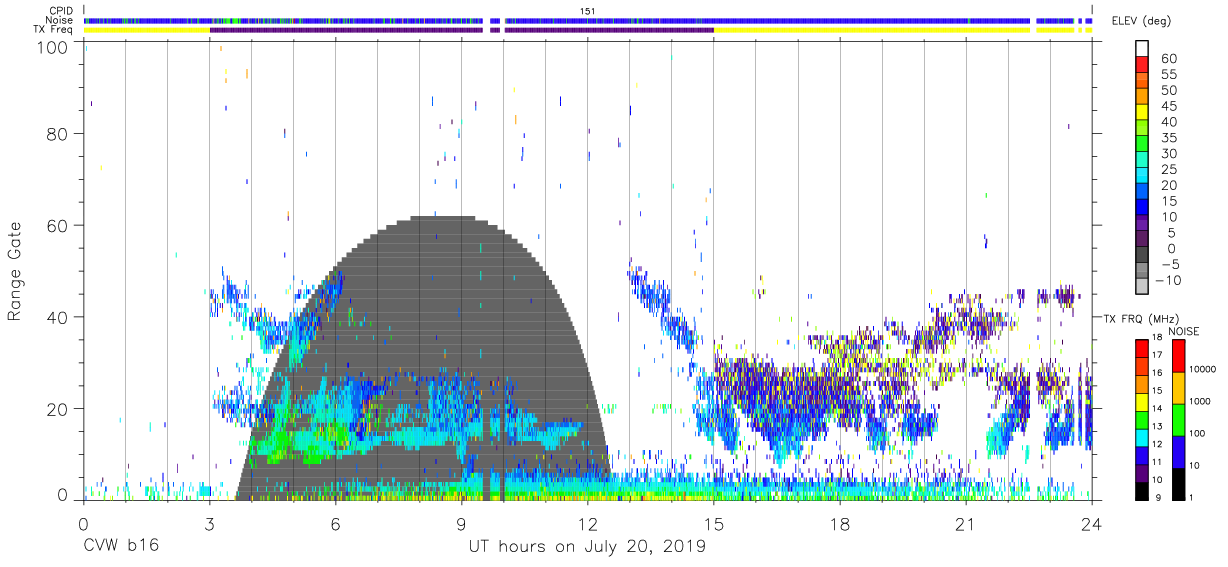Click the 13 value on the TX FRQ colorbar
This screenshot has width=1228, height=567.
[1160, 426]
